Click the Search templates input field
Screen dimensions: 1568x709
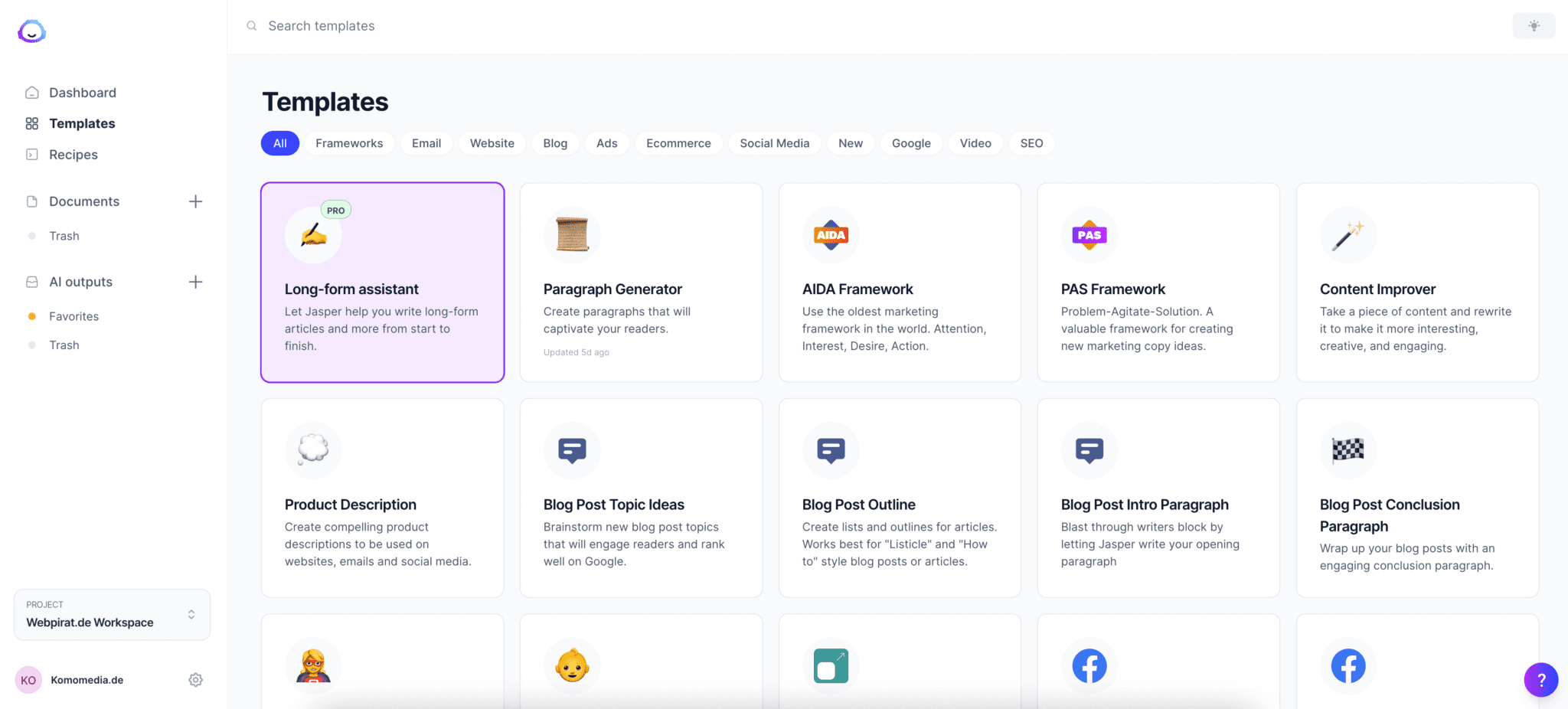(x=536, y=26)
